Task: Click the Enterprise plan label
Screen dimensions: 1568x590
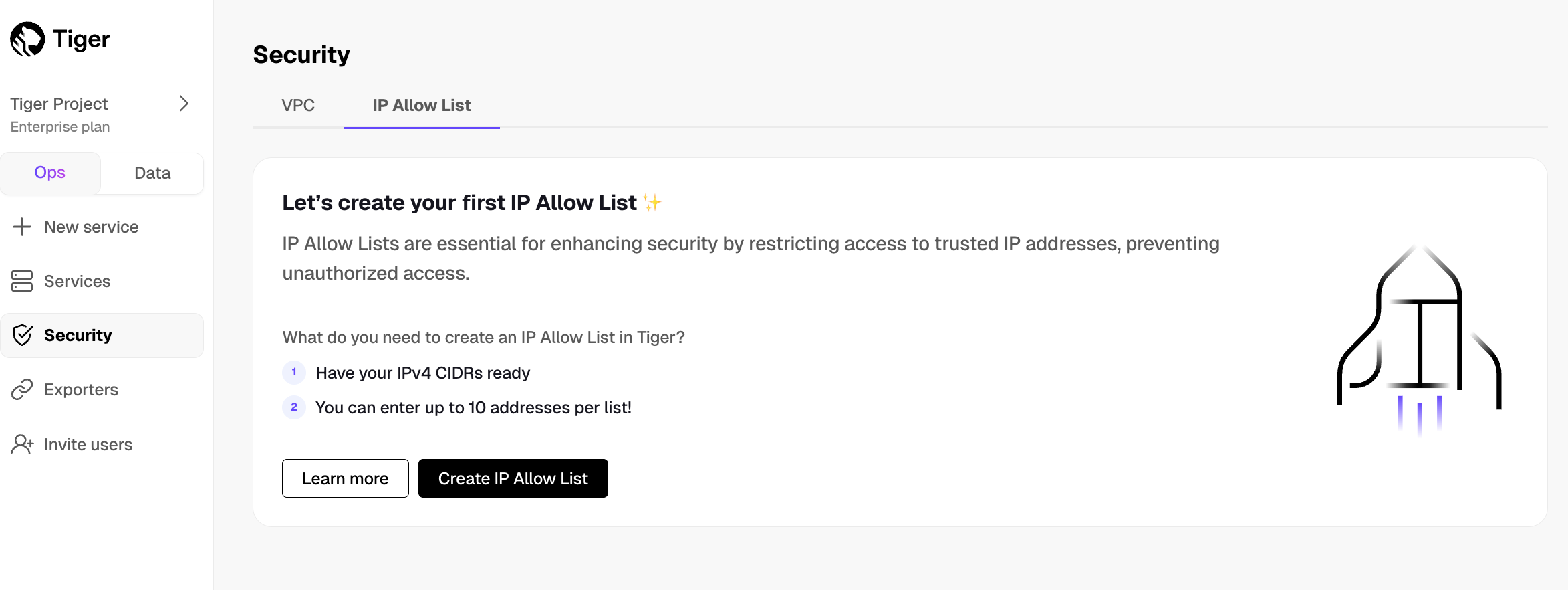Action: (x=60, y=126)
